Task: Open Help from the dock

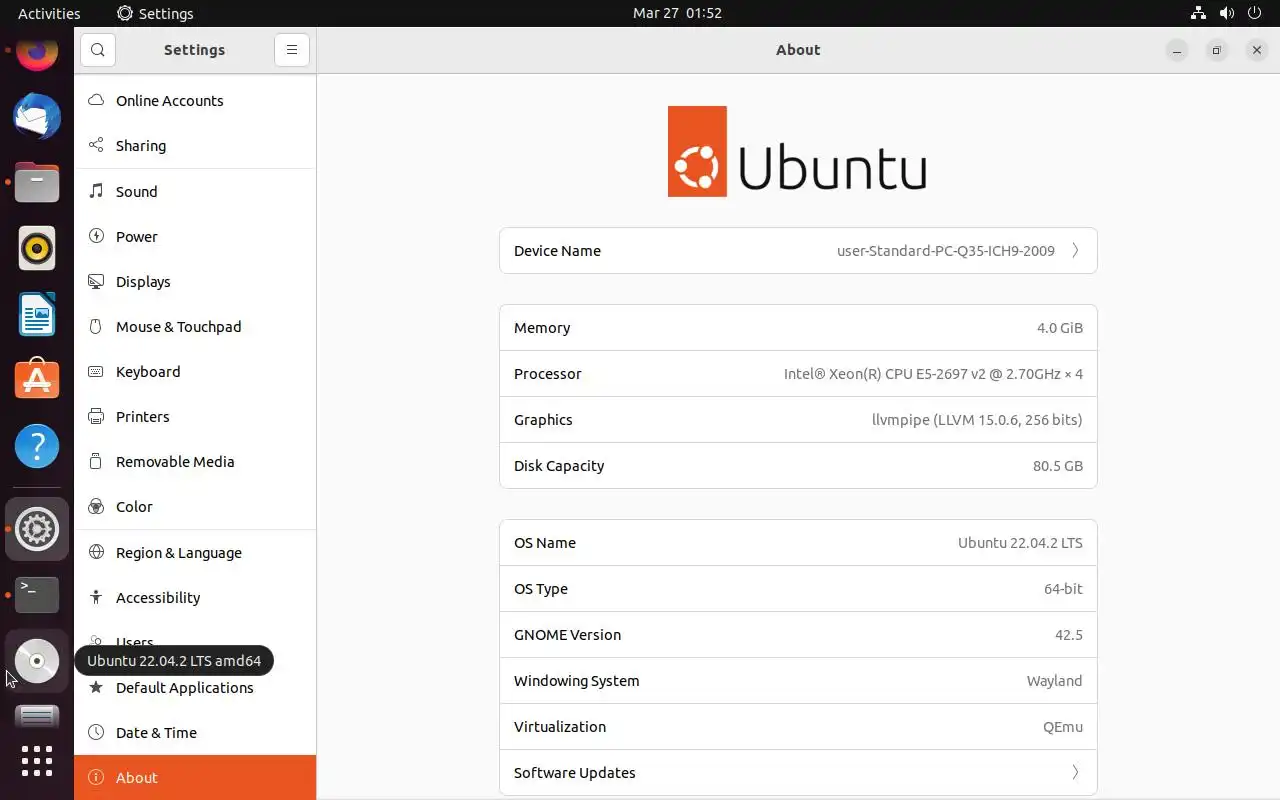Action: pos(37,446)
